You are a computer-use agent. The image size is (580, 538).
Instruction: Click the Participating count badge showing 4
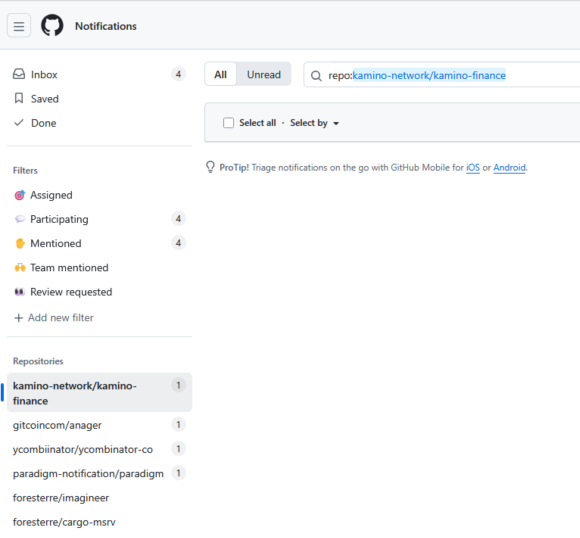(x=178, y=219)
